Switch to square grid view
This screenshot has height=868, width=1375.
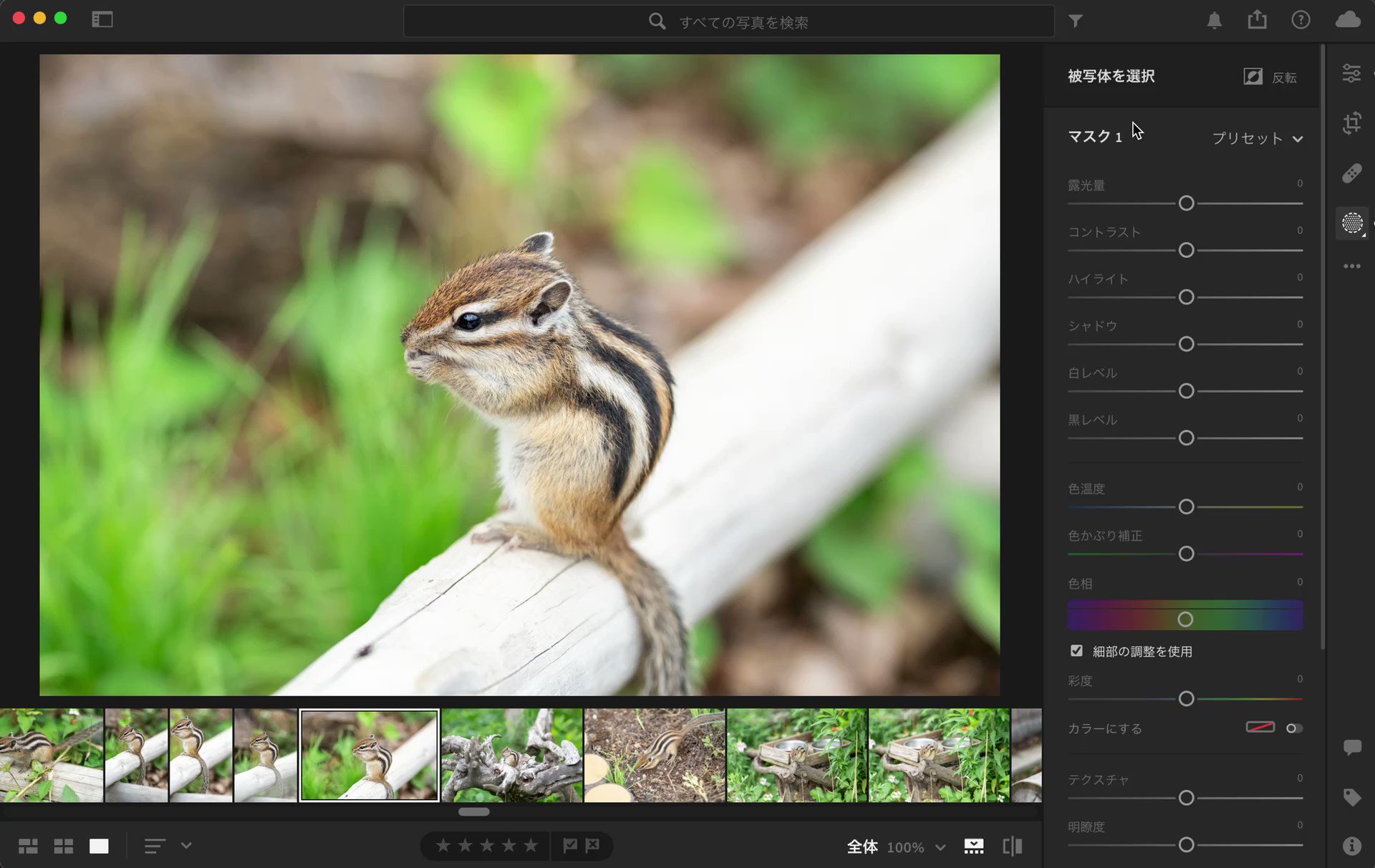point(64,847)
